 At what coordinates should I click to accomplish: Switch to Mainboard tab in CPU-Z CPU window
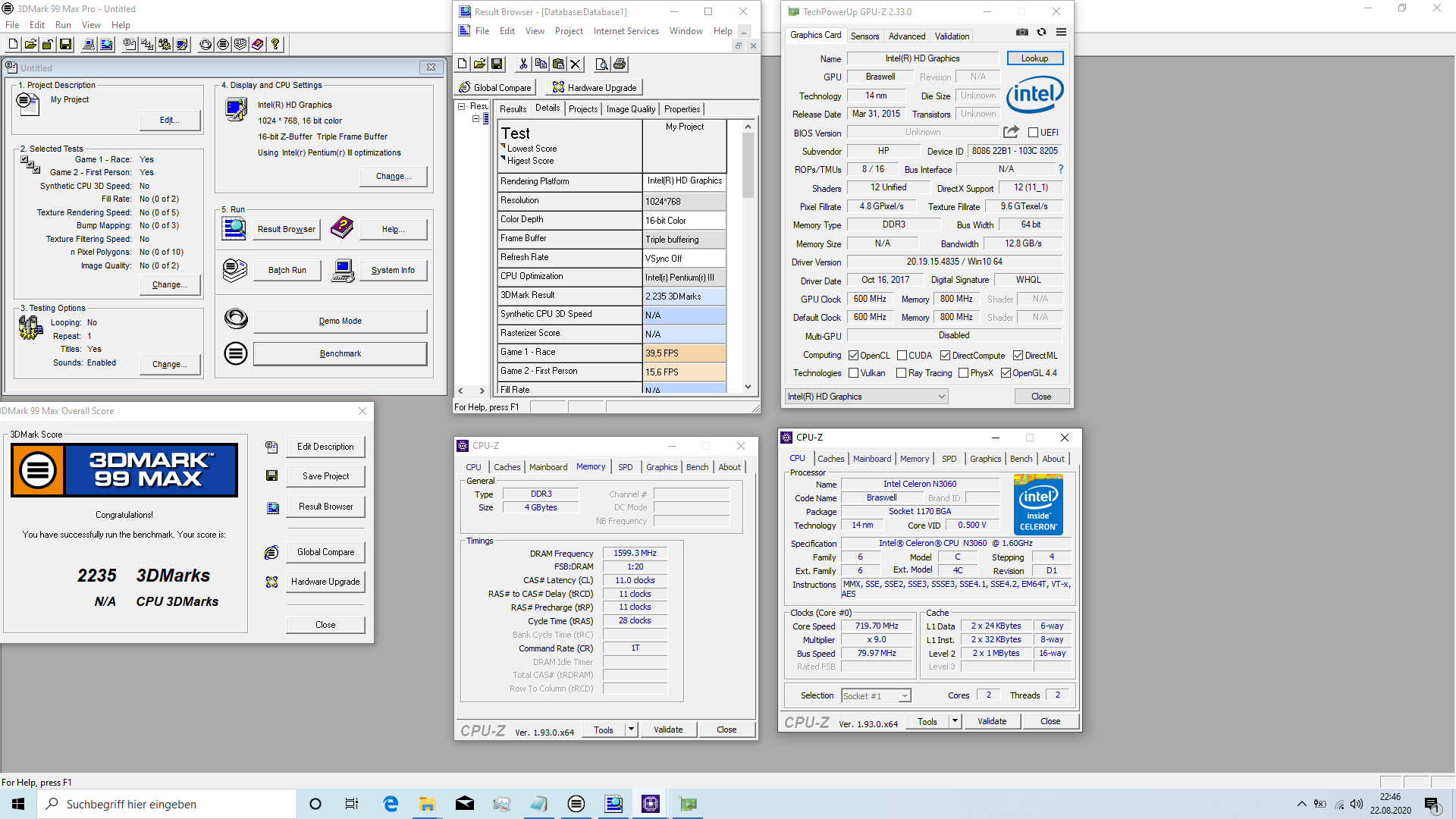[x=871, y=459]
